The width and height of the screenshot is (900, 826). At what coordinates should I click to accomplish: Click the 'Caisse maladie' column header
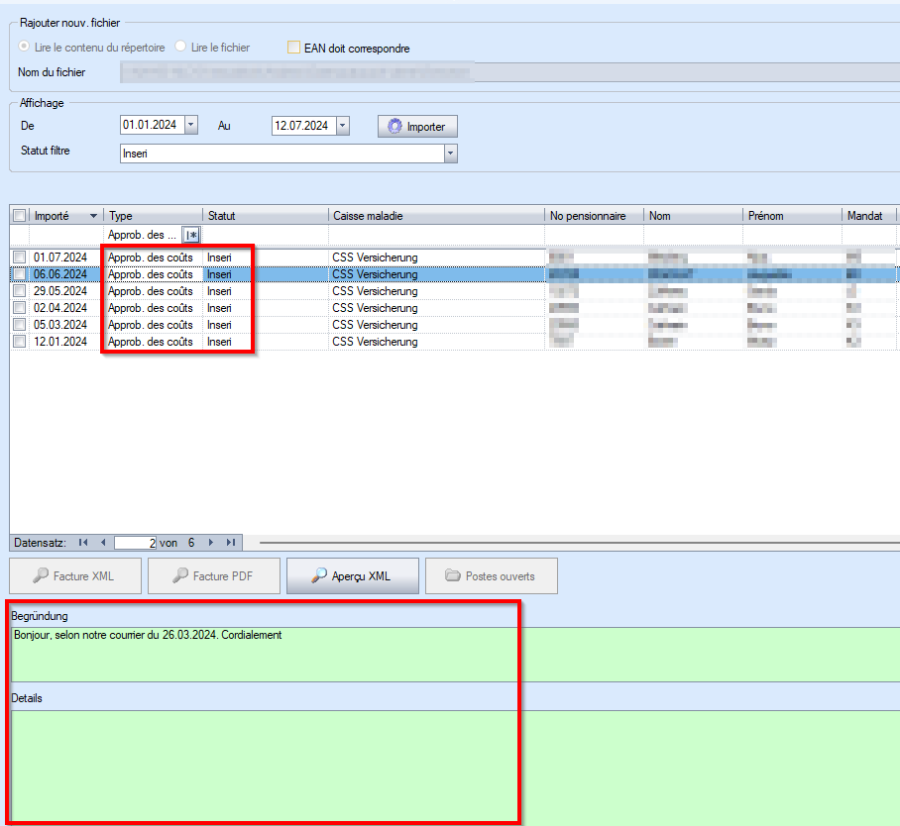pos(436,216)
